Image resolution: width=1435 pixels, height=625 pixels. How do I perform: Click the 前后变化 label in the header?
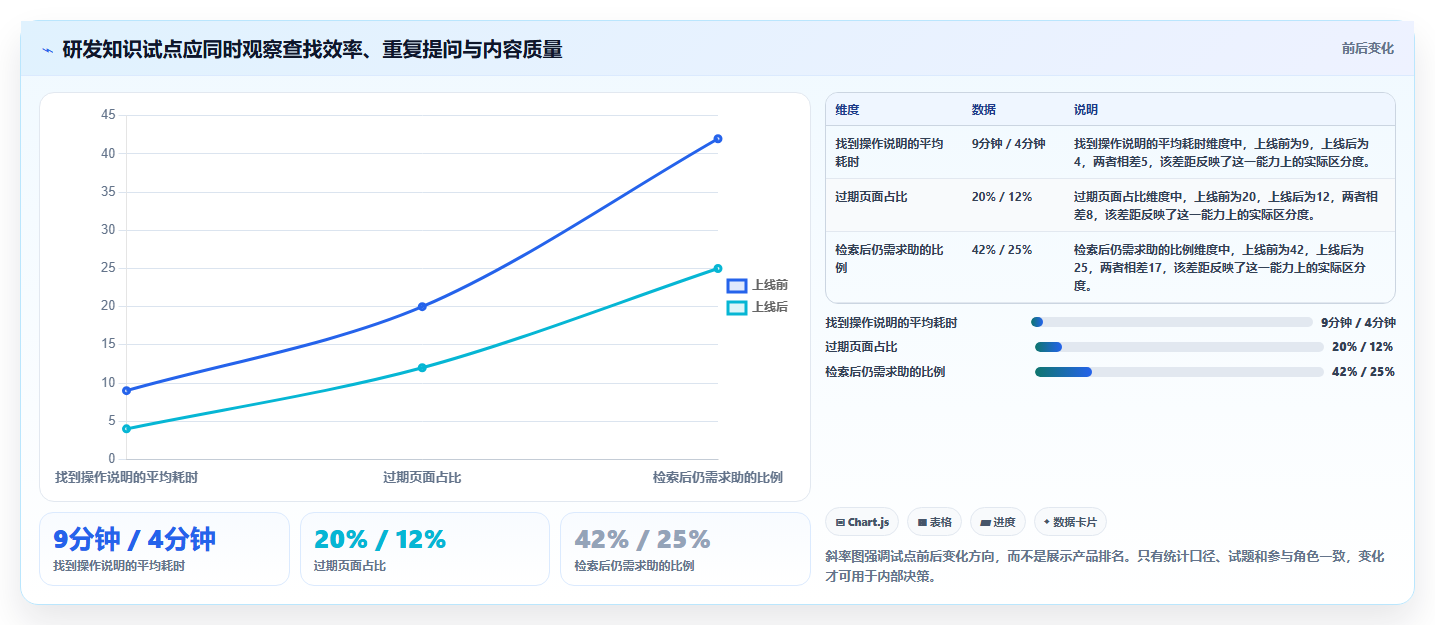1367,49
